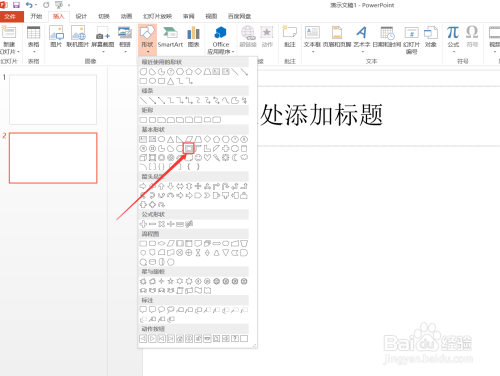
Task: Pick the Cube shape
Action: [x=143, y=157]
